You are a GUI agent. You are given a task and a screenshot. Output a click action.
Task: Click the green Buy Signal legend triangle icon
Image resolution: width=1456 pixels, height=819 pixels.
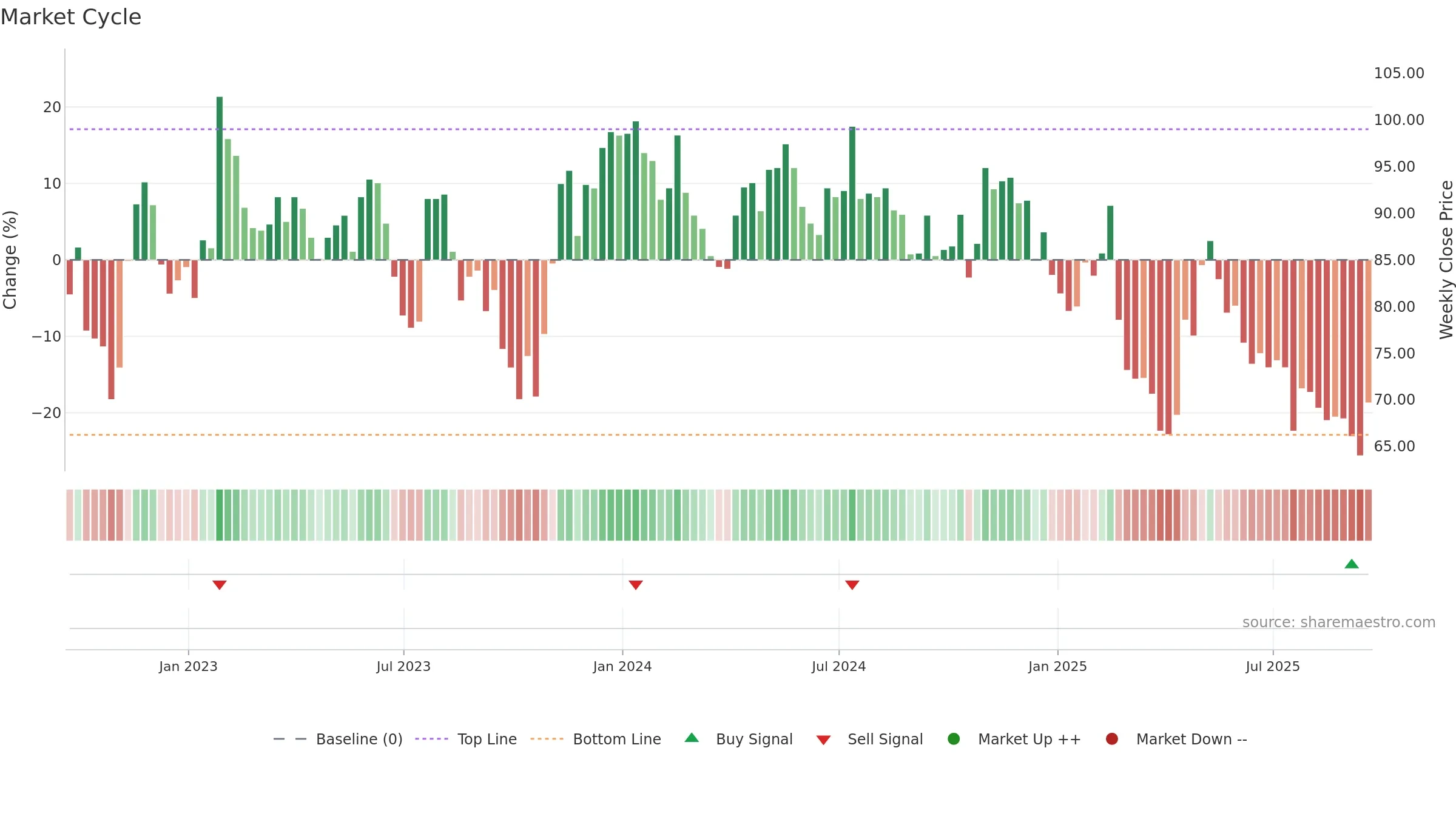pyautogui.click(x=692, y=738)
